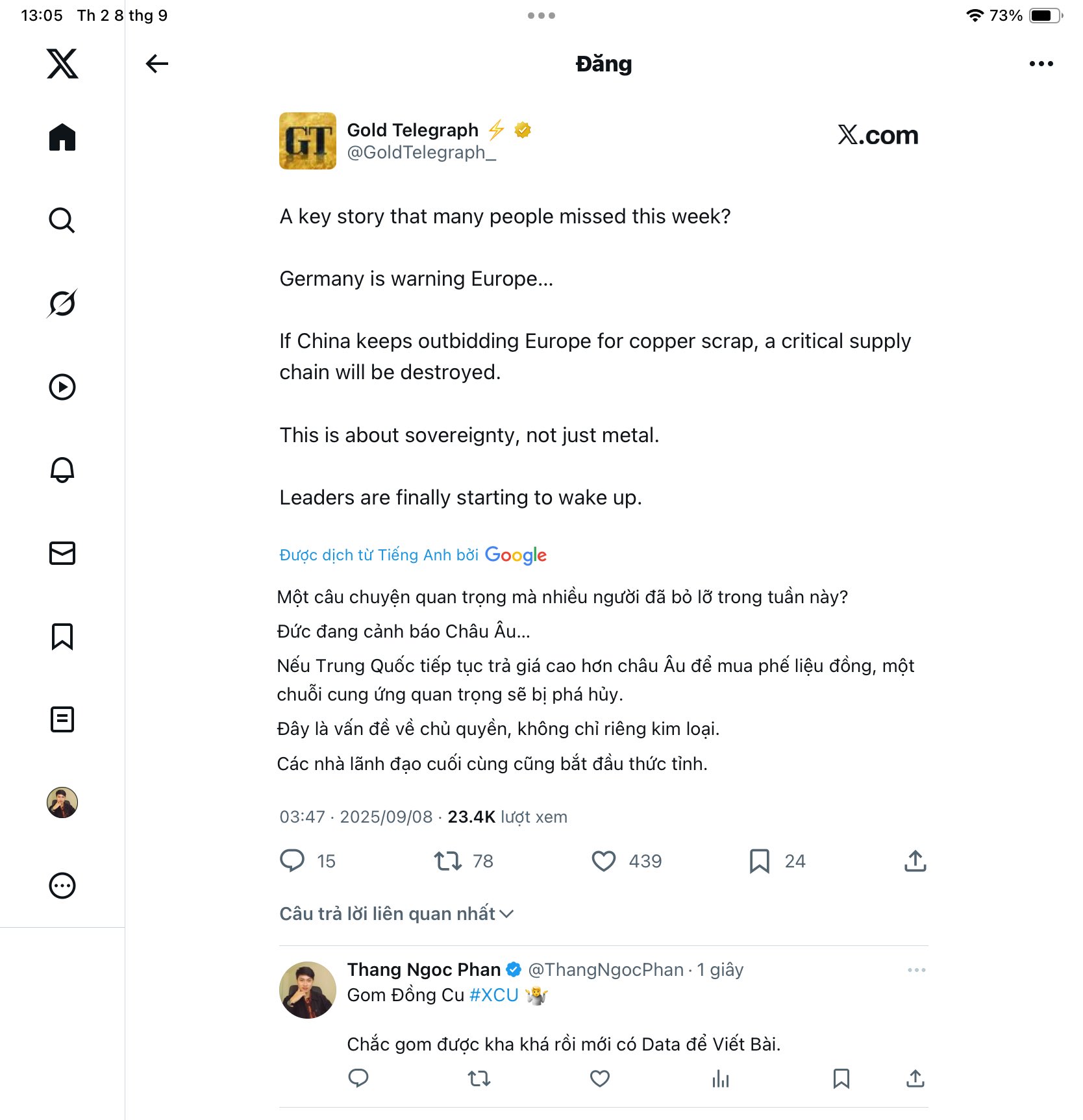This screenshot has height=1120, width=1083.
Task: Open the sidebar More circle menu
Action: pos(62,886)
